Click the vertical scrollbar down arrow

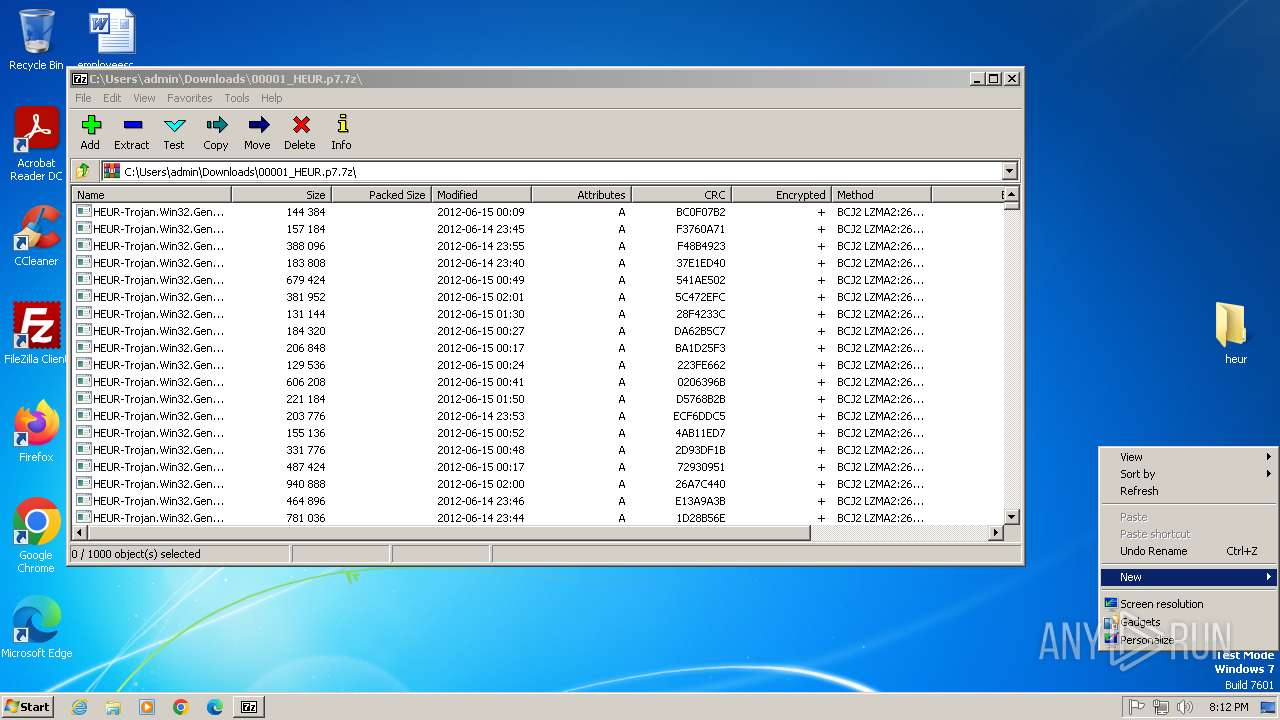(x=1011, y=517)
